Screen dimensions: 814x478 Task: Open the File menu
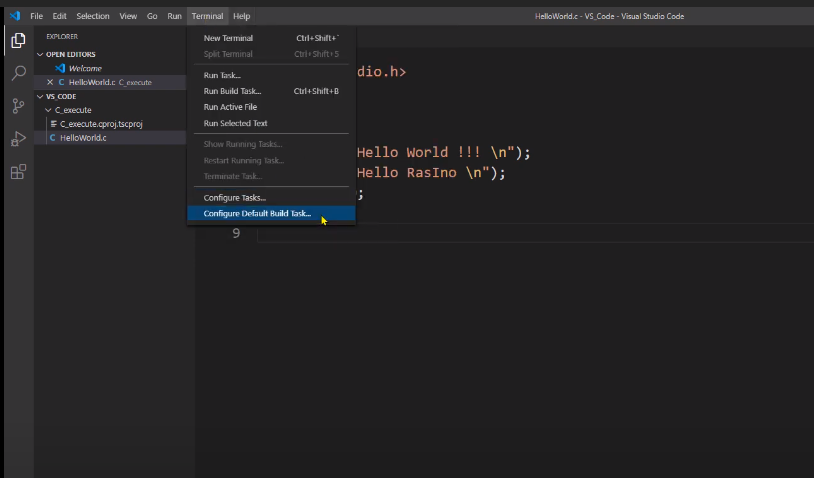36,16
